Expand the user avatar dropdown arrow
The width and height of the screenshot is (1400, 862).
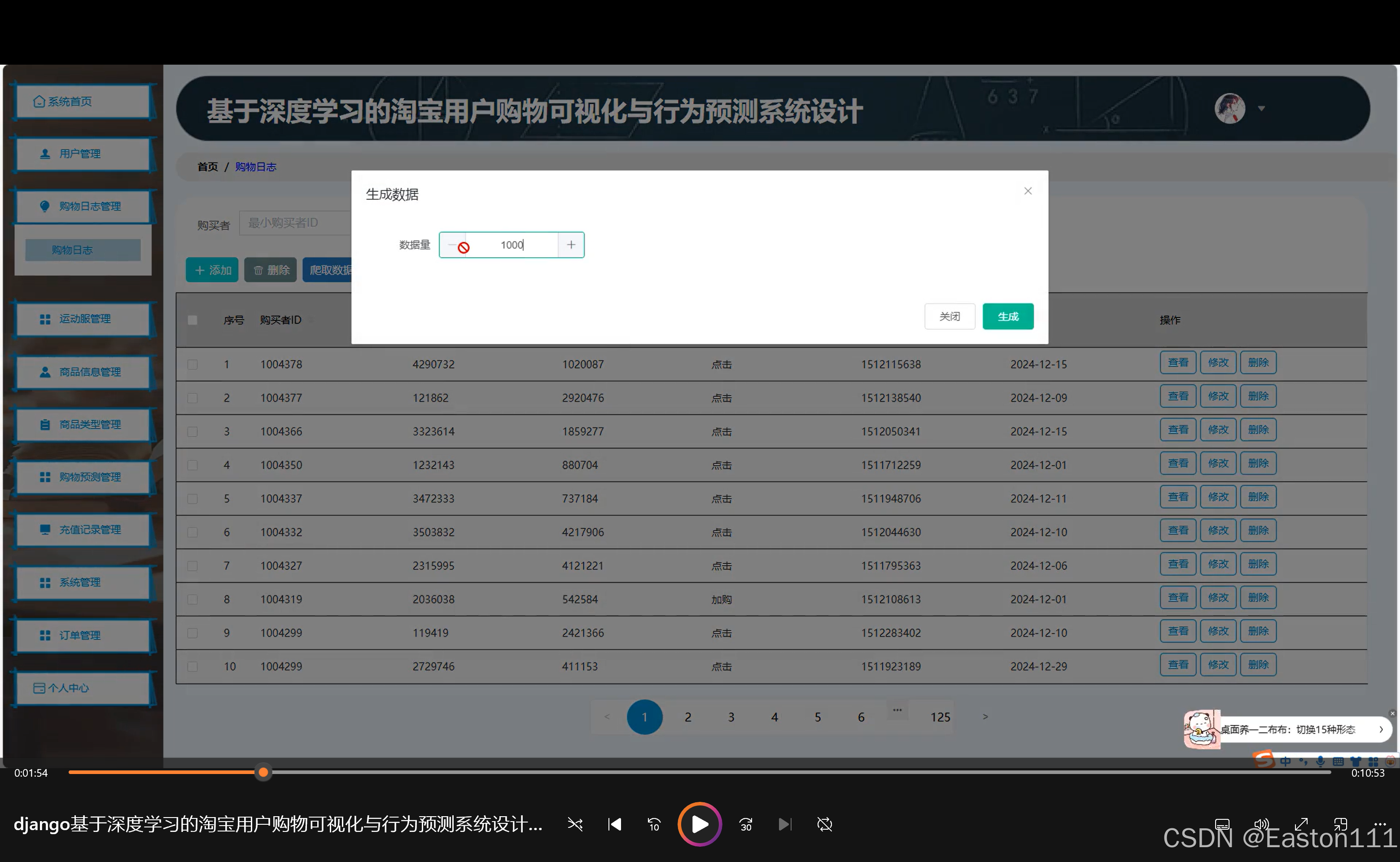coord(1261,108)
